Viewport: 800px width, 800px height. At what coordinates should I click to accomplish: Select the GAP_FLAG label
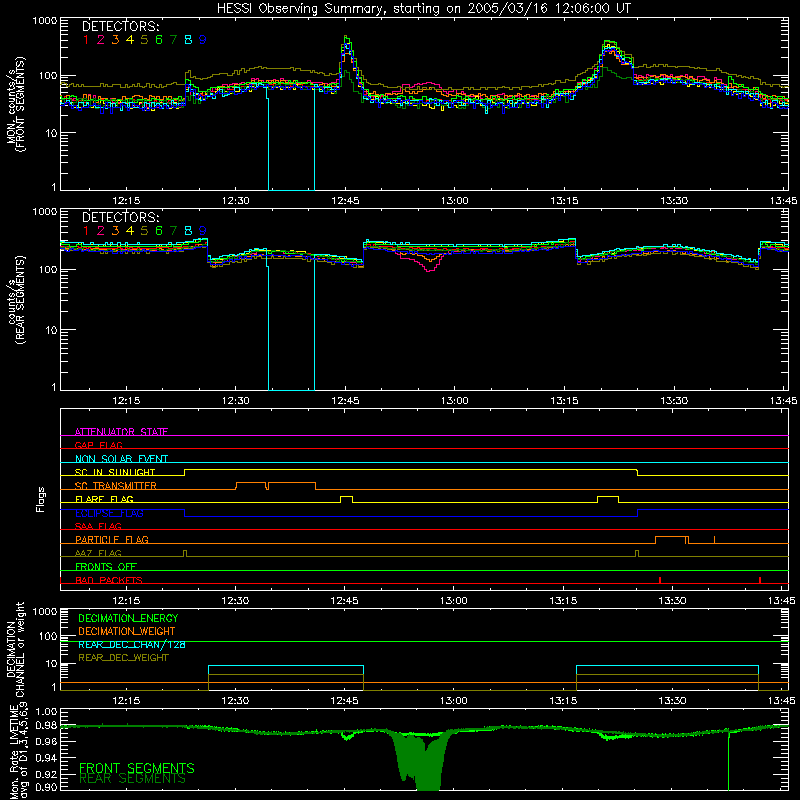coord(98,445)
